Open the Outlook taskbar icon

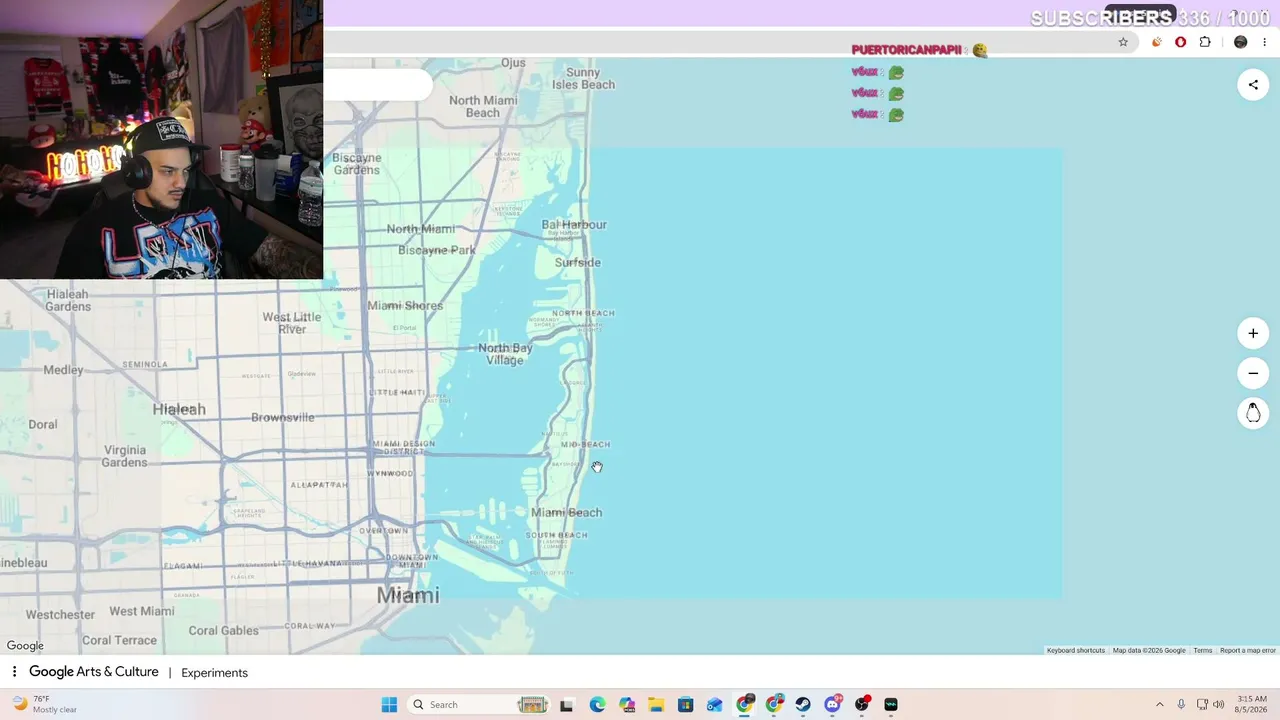click(x=715, y=705)
